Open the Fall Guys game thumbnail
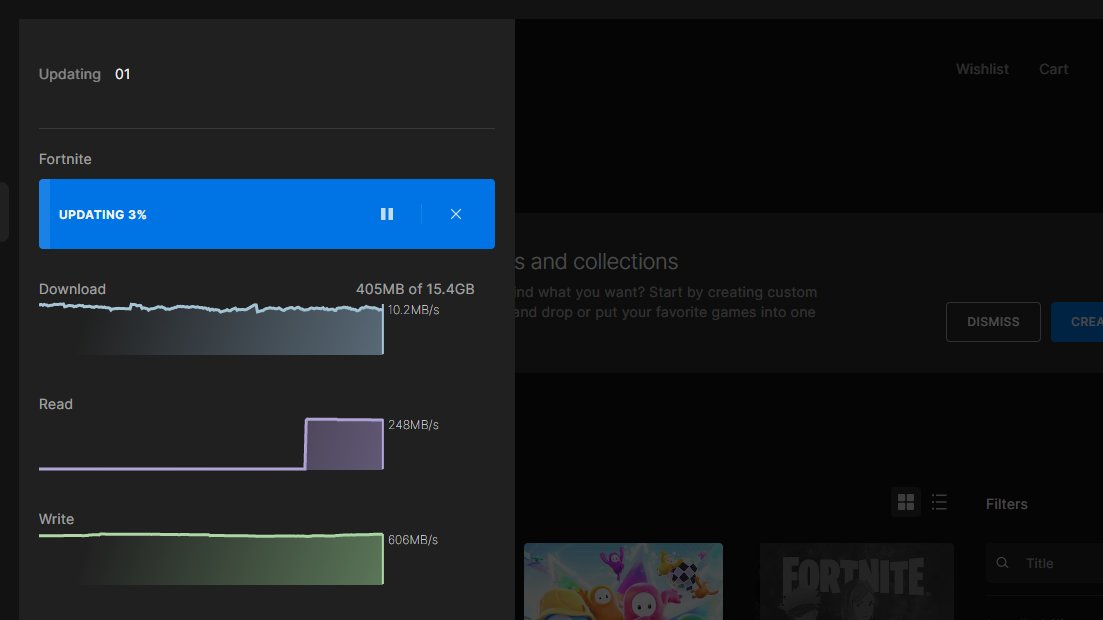The image size is (1103, 620). [623, 581]
